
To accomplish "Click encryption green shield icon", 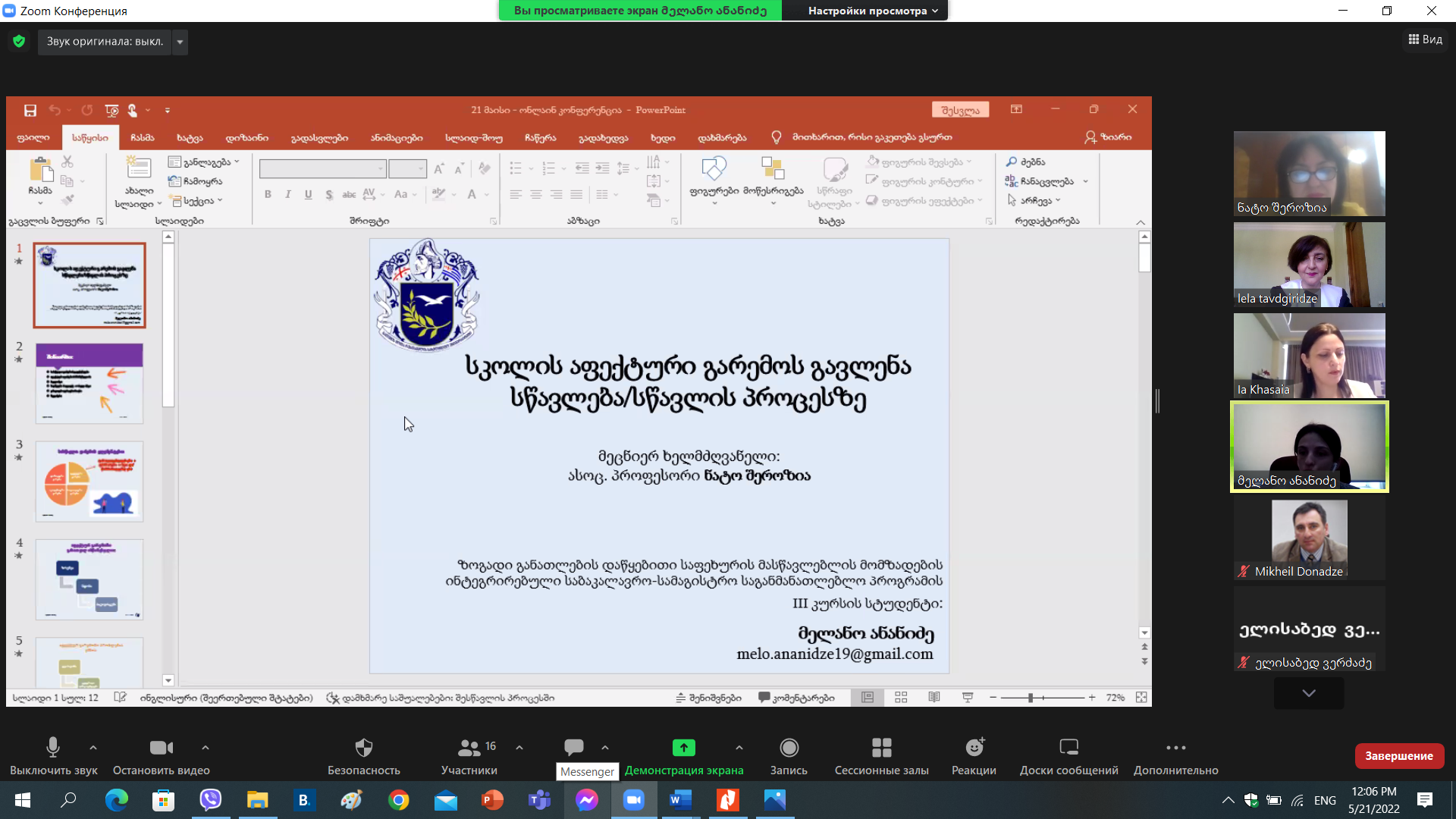I will pyautogui.click(x=19, y=42).
